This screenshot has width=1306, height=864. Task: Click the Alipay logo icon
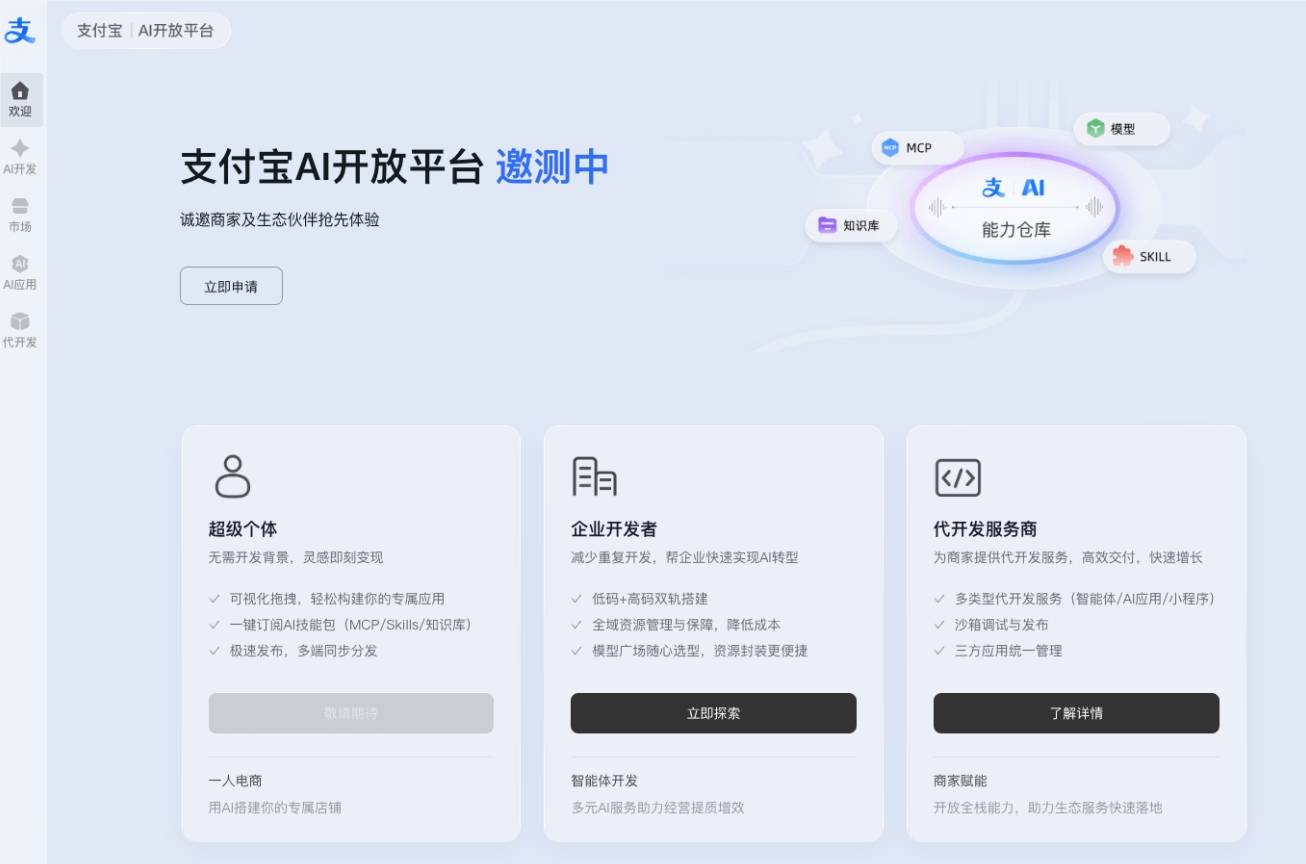pos(20,30)
